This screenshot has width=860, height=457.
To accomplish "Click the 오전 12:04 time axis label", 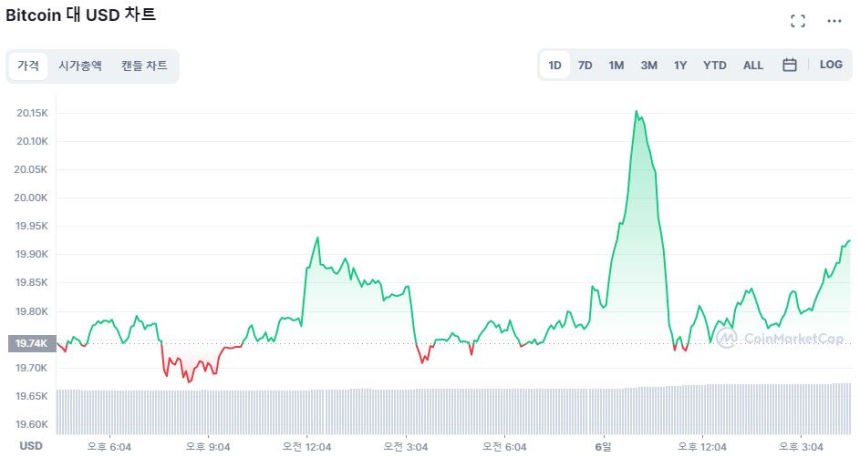I will pyautogui.click(x=307, y=446).
